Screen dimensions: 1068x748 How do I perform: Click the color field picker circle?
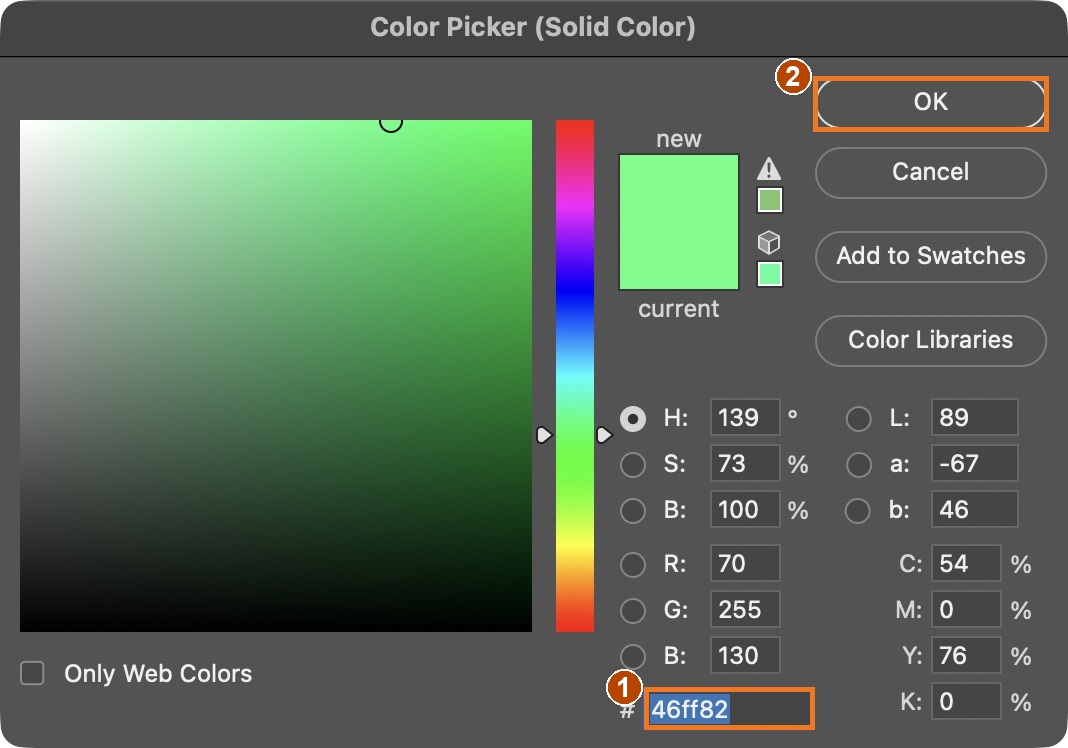391,121
